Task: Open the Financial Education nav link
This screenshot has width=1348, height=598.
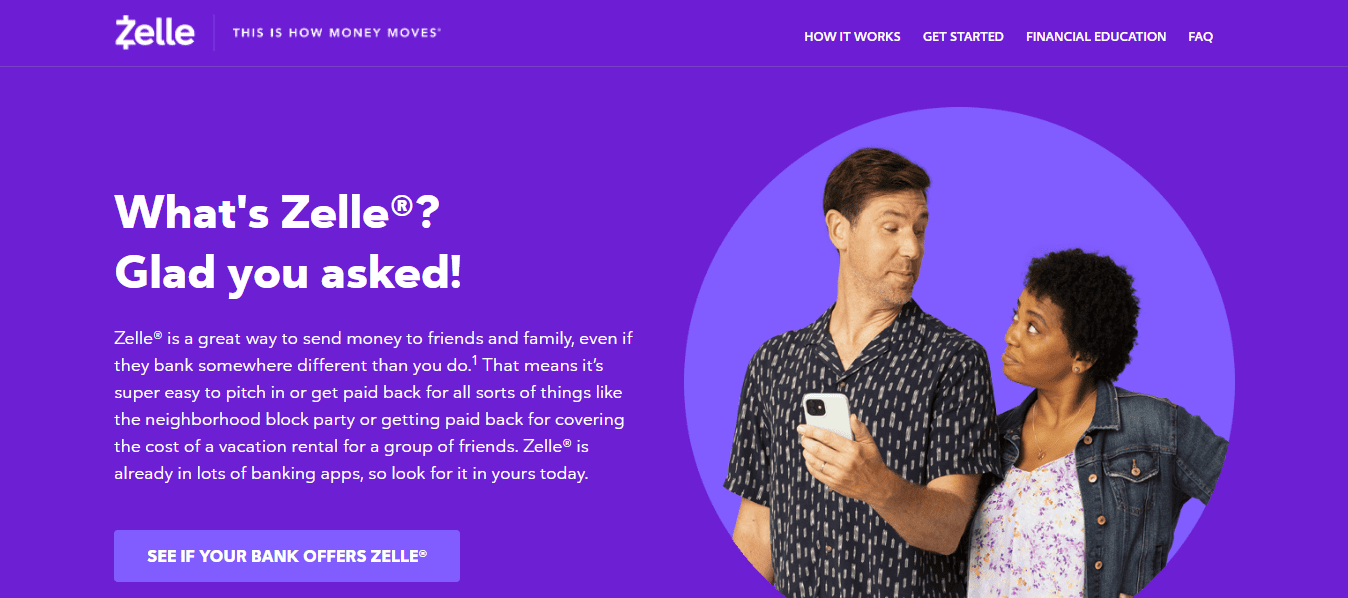Action: pyautogui.click(x=1096, y=37)
